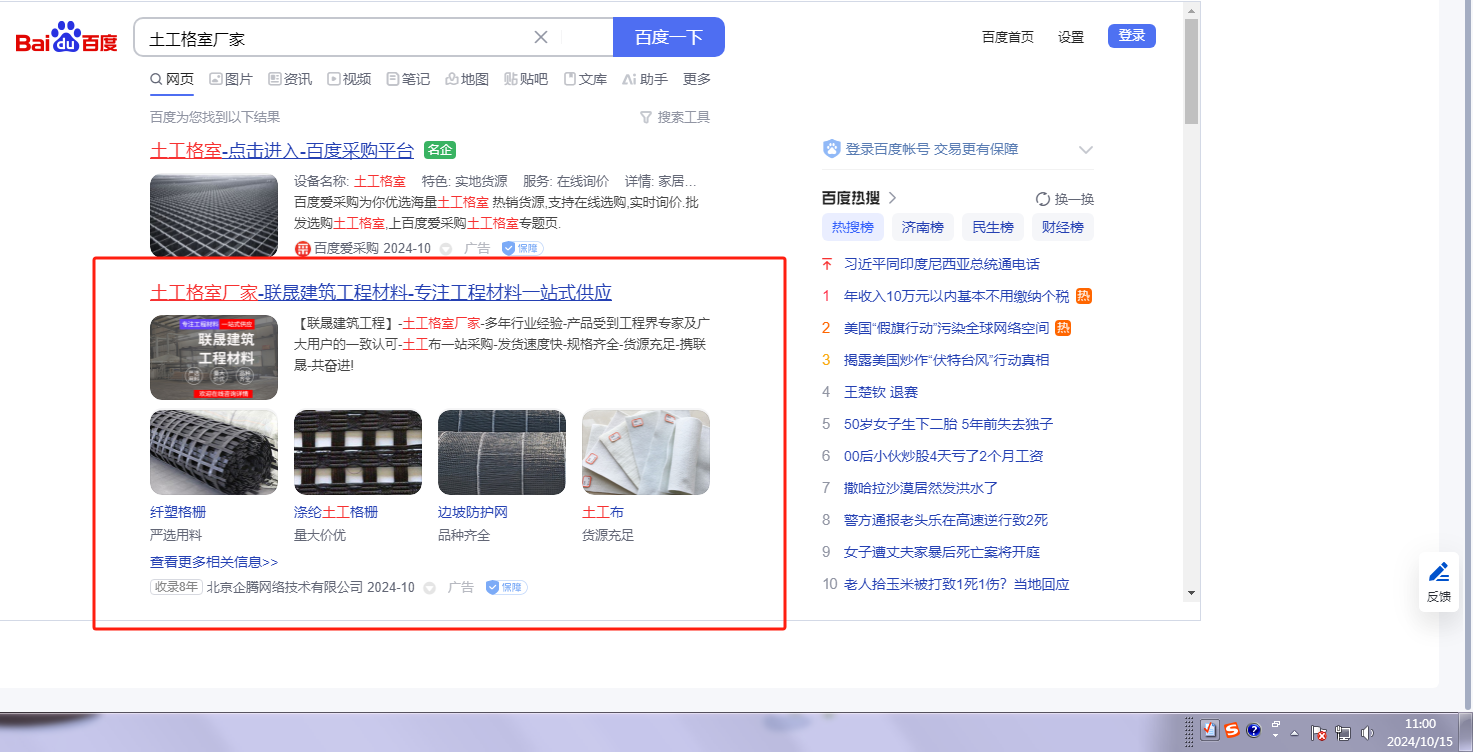Click the network connection tray icon

(x=1343, y=732)
